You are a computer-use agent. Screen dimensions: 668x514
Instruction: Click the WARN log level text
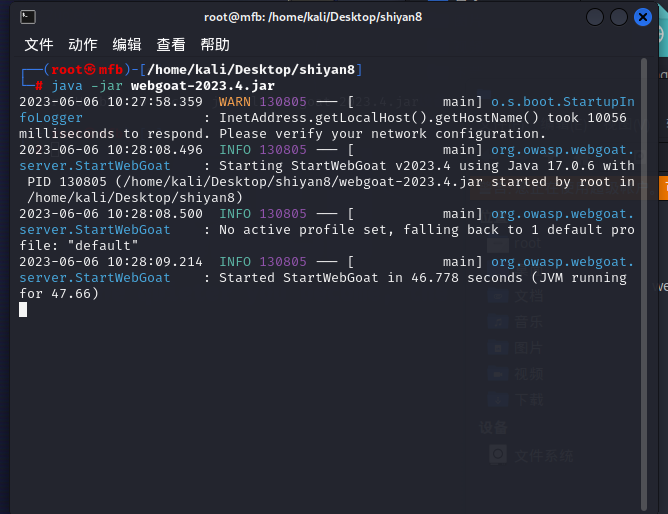tap(235, 102)
